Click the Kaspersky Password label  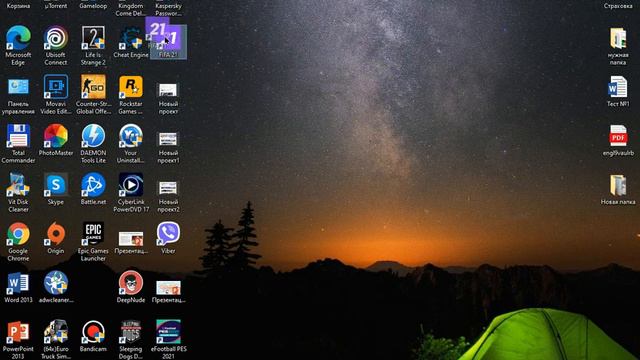168,9
